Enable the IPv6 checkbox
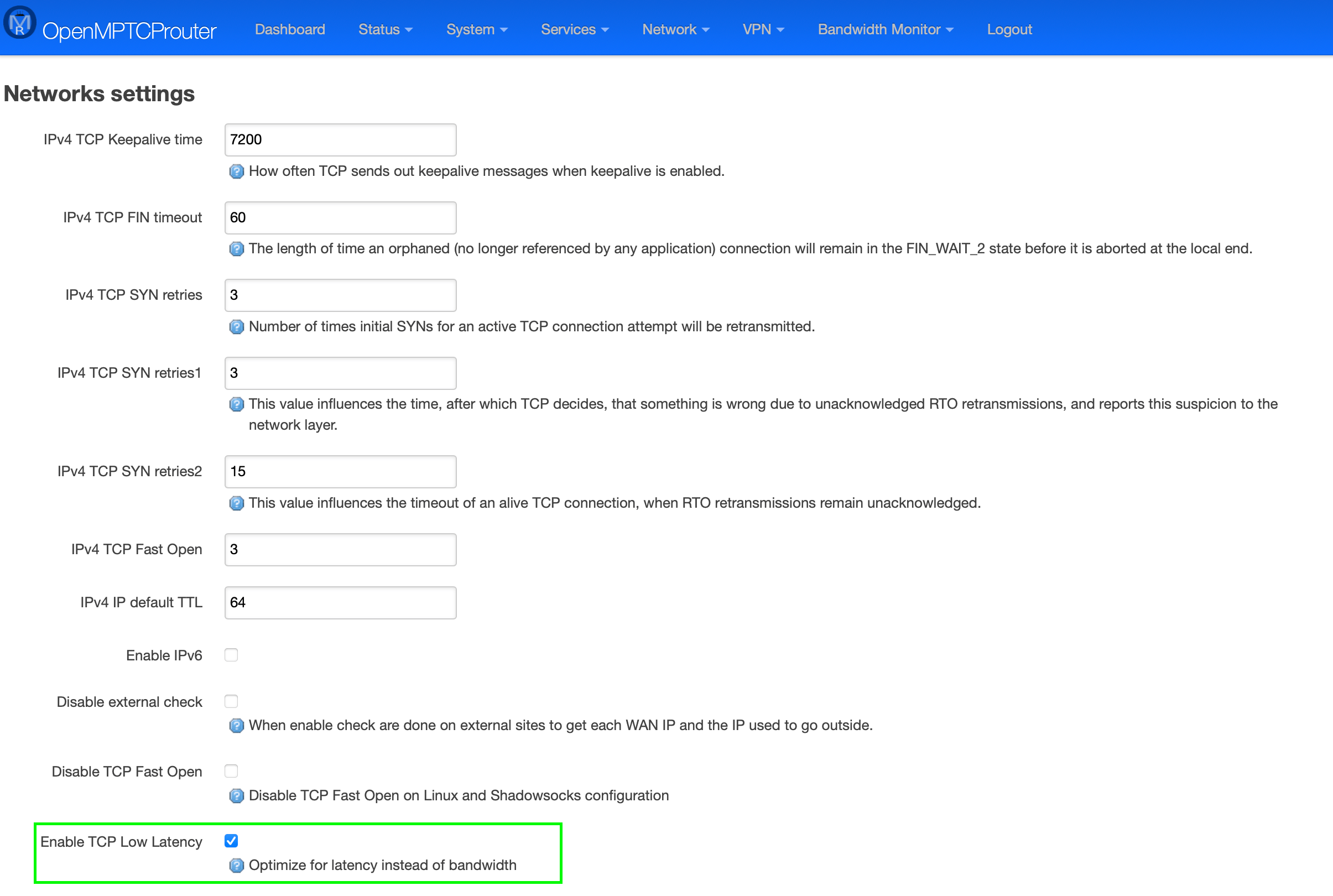The image size is (1333, 896). pyautogui.click(x=231, y=655)
